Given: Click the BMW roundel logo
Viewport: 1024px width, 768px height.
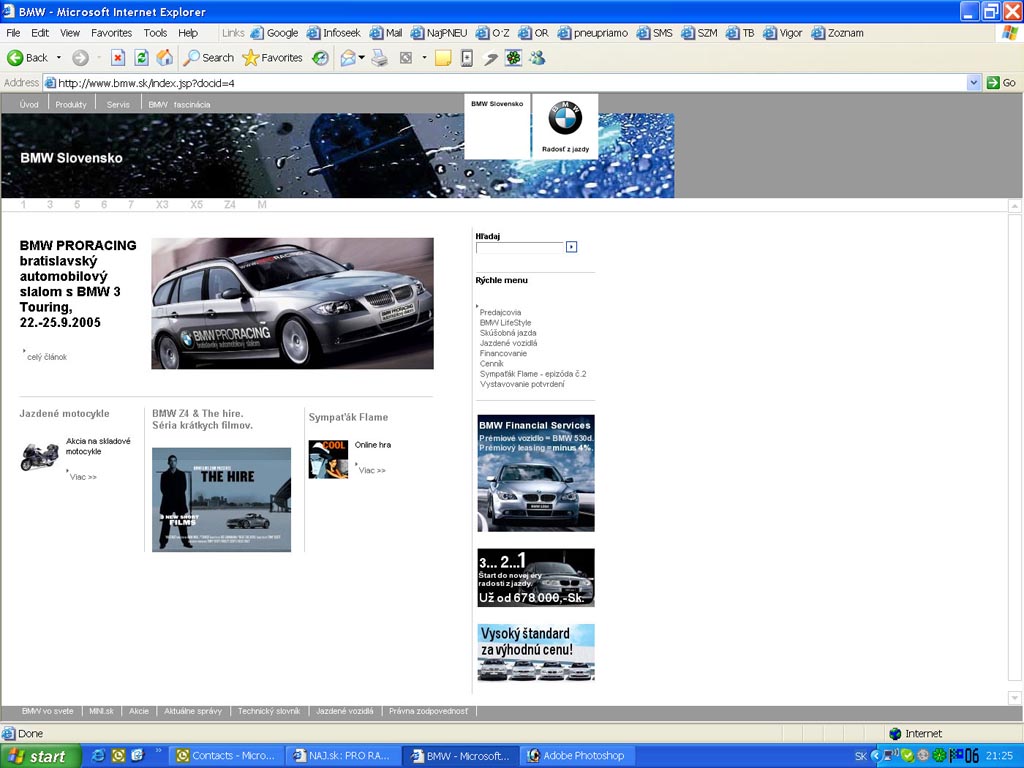Looking at the screenshot, I should [x=565, y=118].
